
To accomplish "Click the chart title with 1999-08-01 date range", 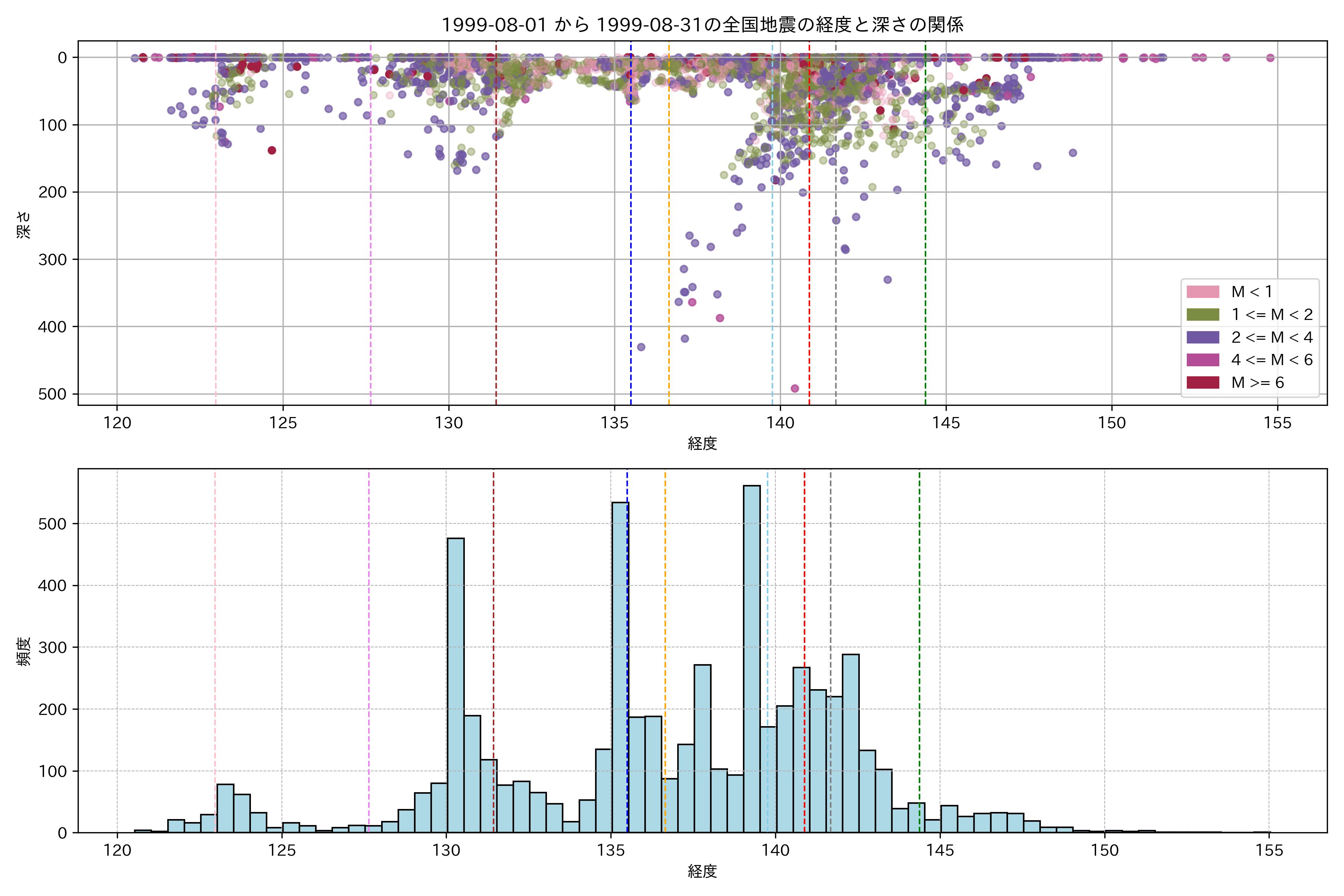I will (702, 25).
